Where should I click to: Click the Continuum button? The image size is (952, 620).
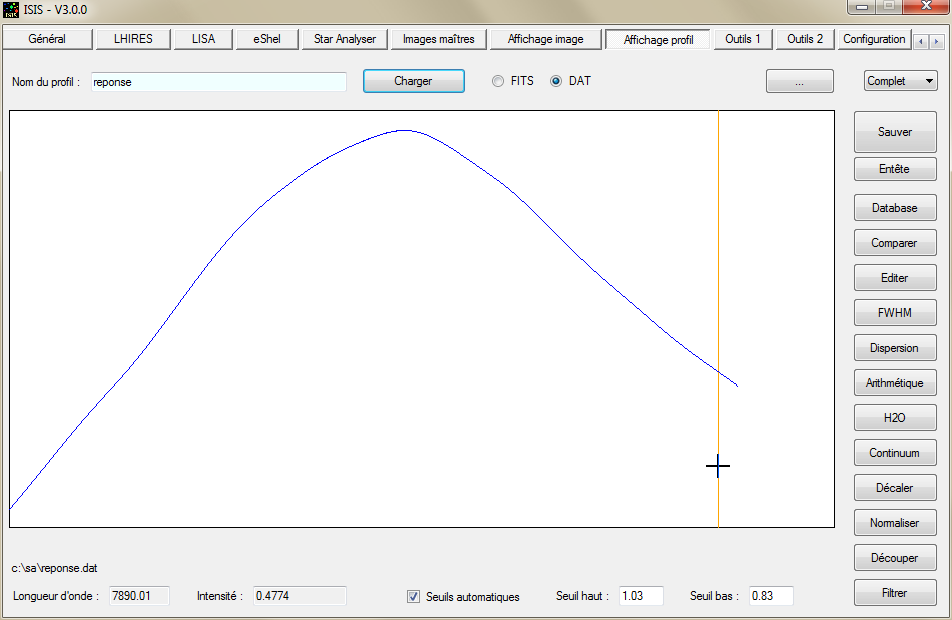tap(894, 453)
